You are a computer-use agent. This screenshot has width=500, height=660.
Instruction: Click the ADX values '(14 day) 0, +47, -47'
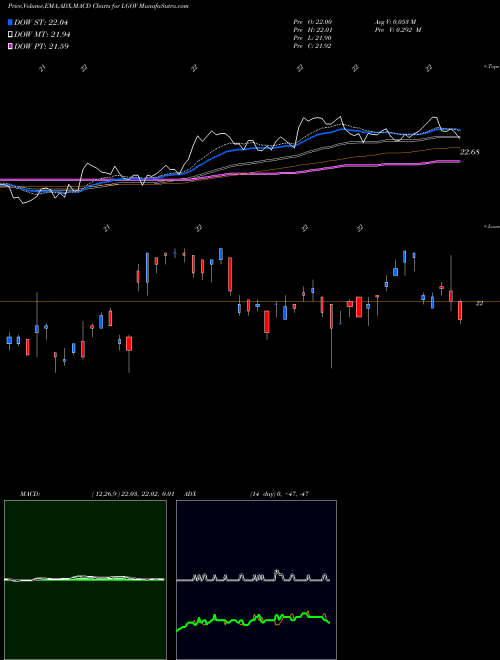tap(279, 494)
